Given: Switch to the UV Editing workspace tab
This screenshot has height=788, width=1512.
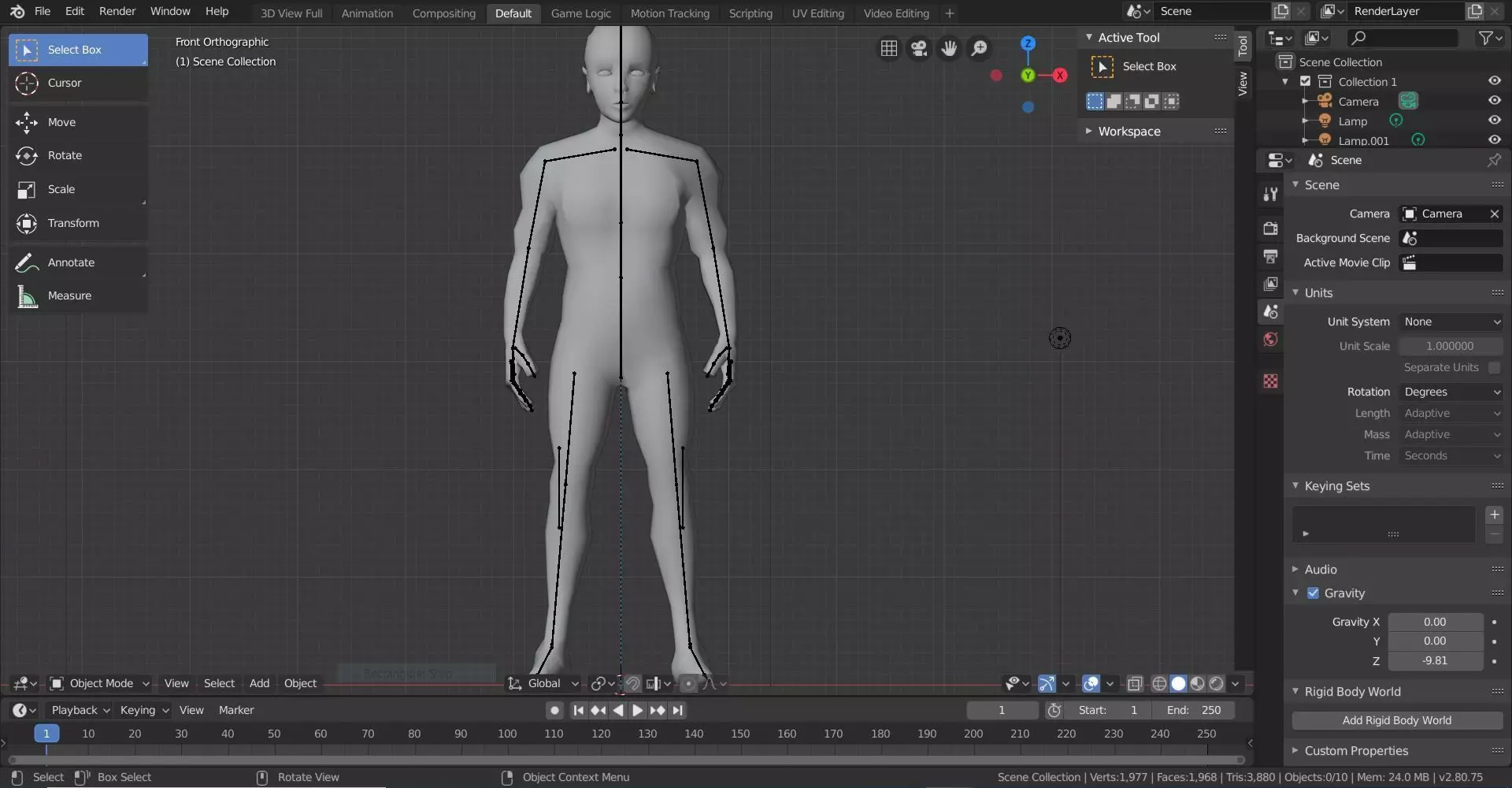Looking at the screenshot, I should coord(817,13).
